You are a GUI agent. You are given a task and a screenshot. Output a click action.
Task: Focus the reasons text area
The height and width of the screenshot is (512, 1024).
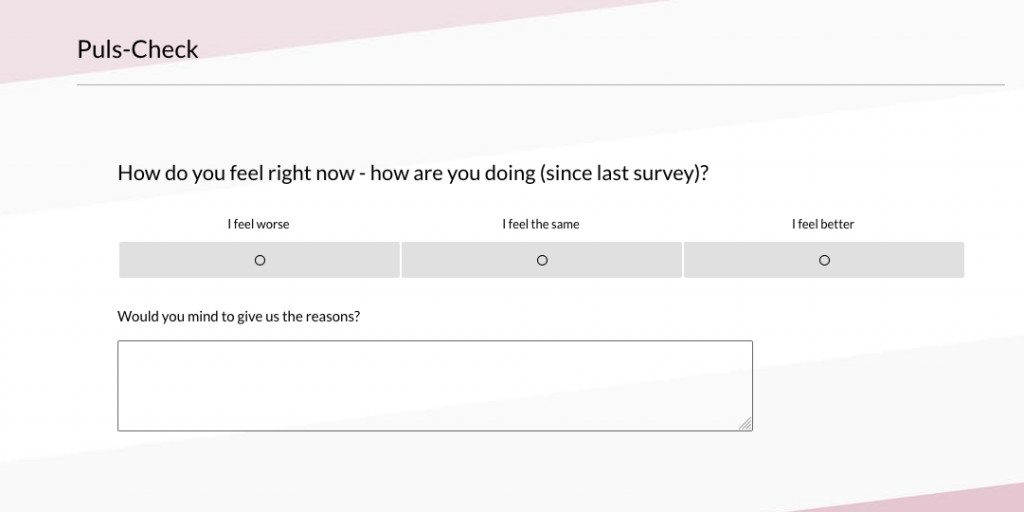click(x=435, y=385)
